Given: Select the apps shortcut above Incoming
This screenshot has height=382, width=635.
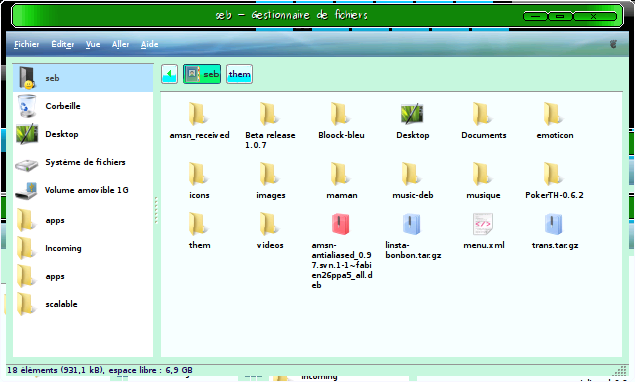Looking at the screenshot, I should point(83,220).
